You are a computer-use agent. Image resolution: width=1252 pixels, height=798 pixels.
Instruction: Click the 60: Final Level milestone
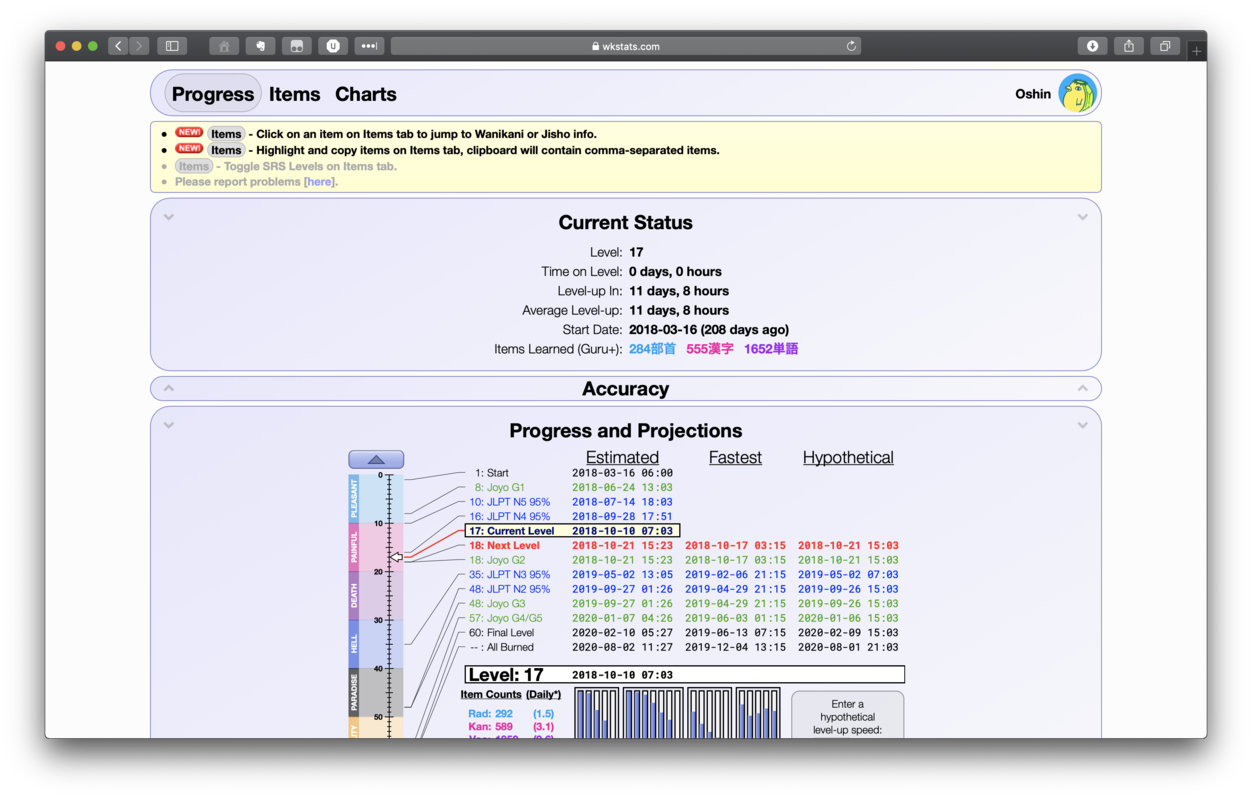(502, 633)
